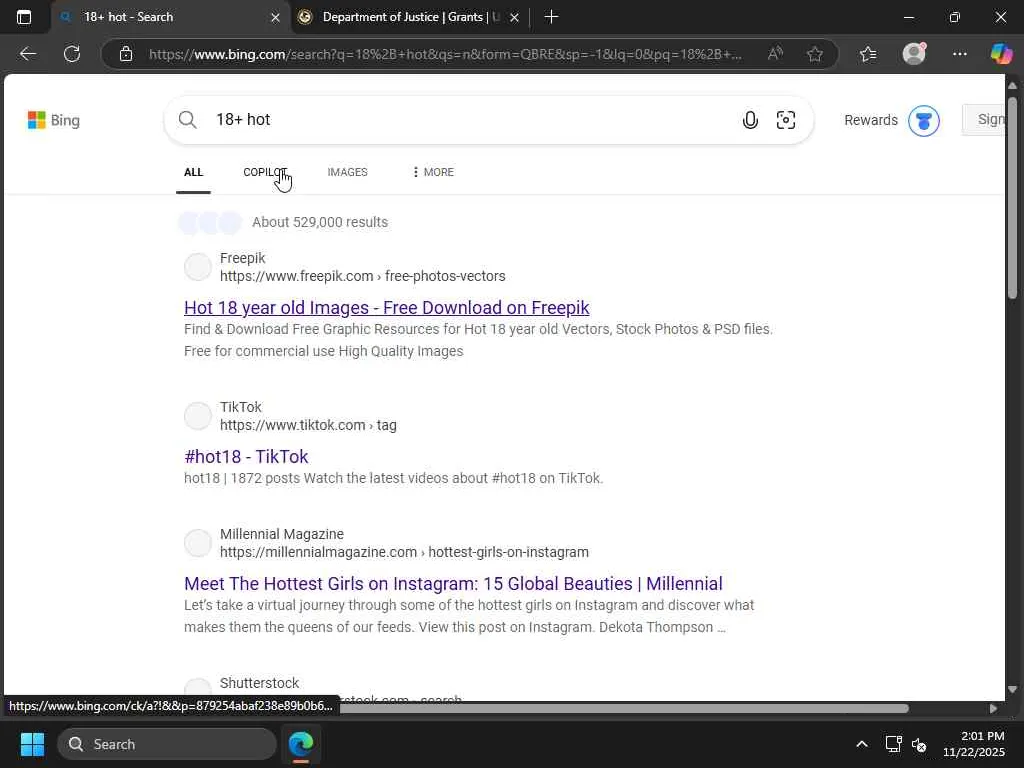The width and height of the screenshot is (1024, 768).
Task: Open the Rewards medal icon
Action: (923, 120)
